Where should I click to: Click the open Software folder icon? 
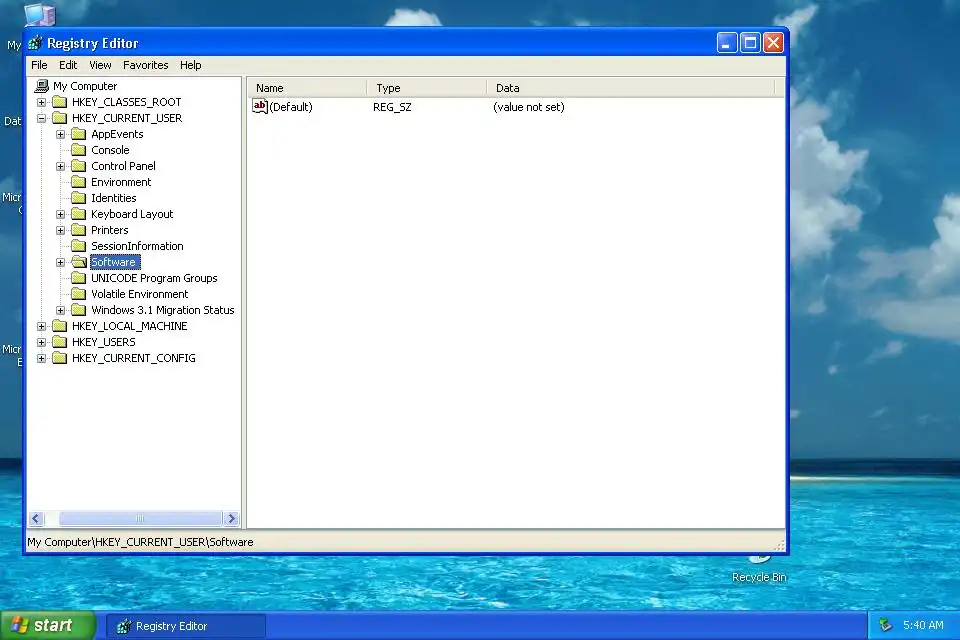pyautogui.click(x=78, y=262)
